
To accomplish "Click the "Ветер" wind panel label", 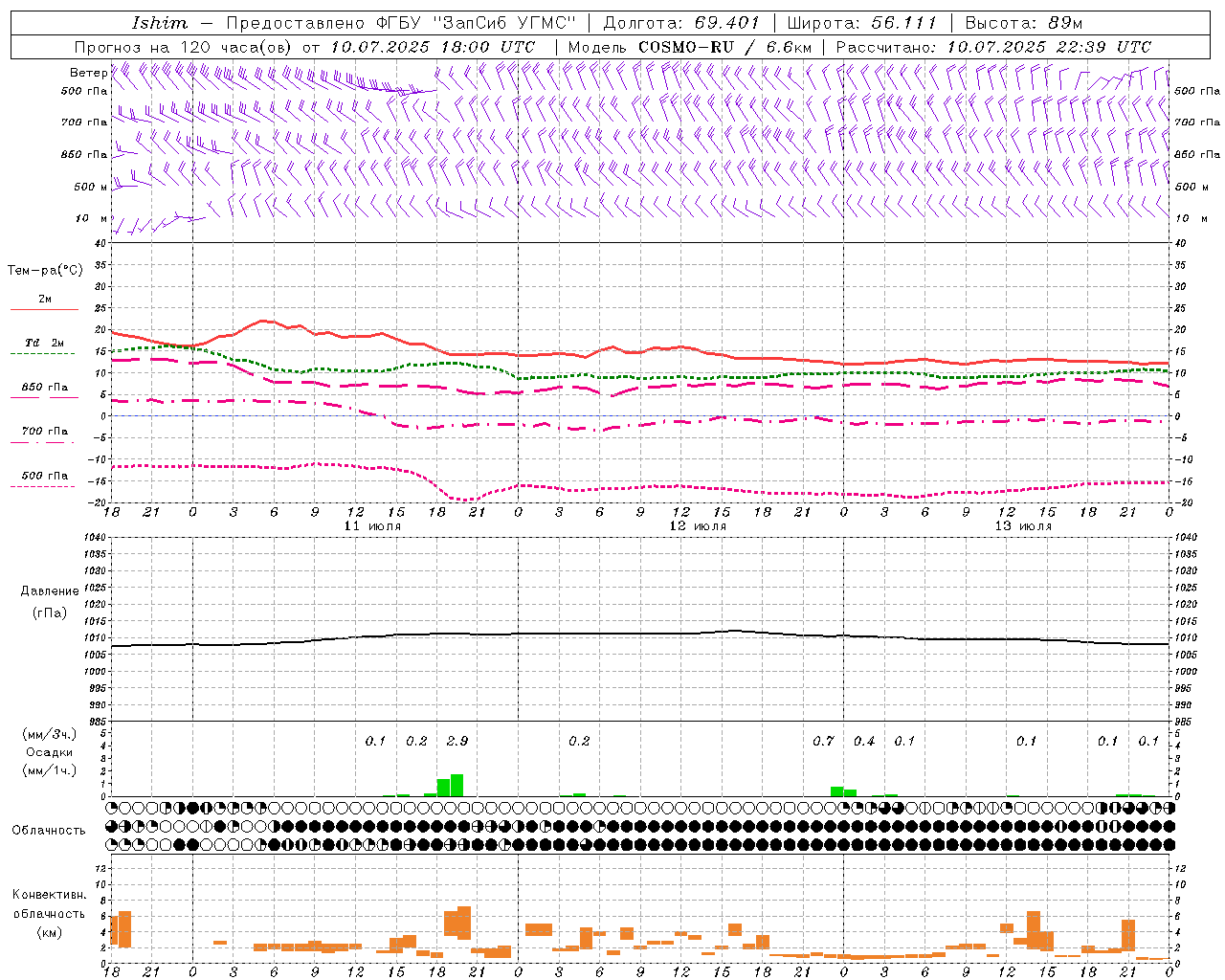I will point(88,73).
